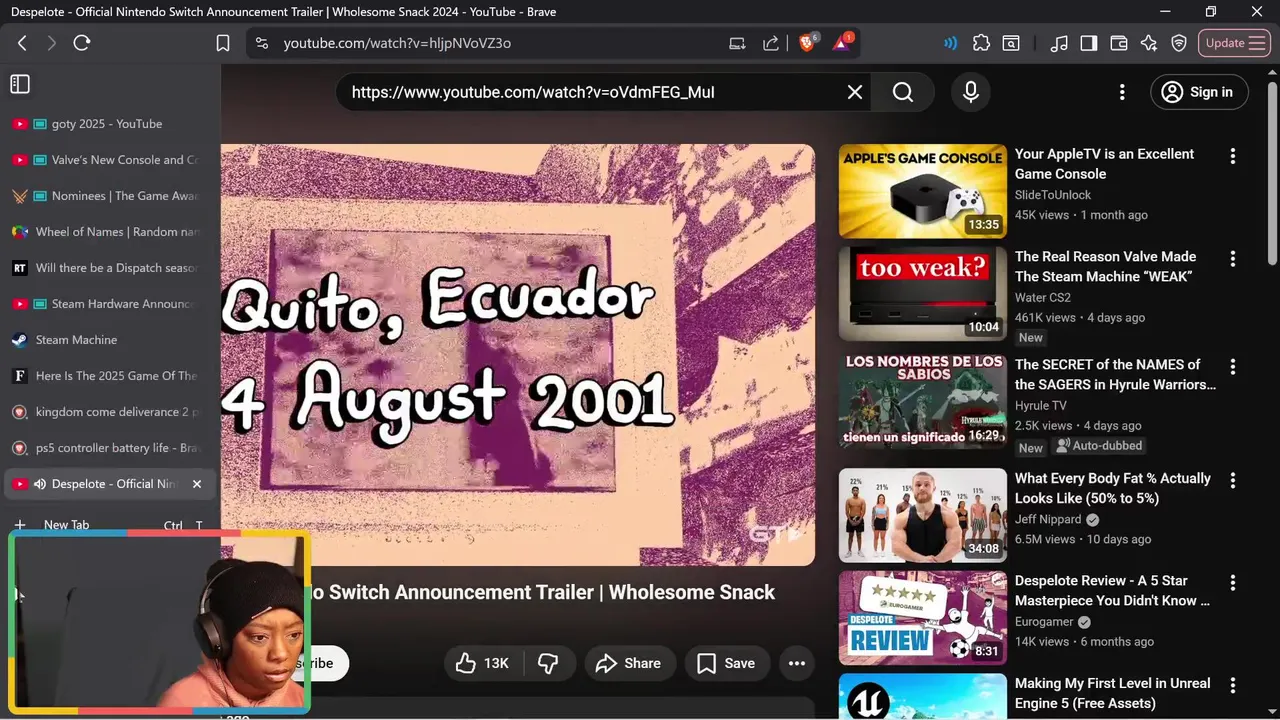Clear YouTube search box with X
1280x720 pixels.
(855, 92)
